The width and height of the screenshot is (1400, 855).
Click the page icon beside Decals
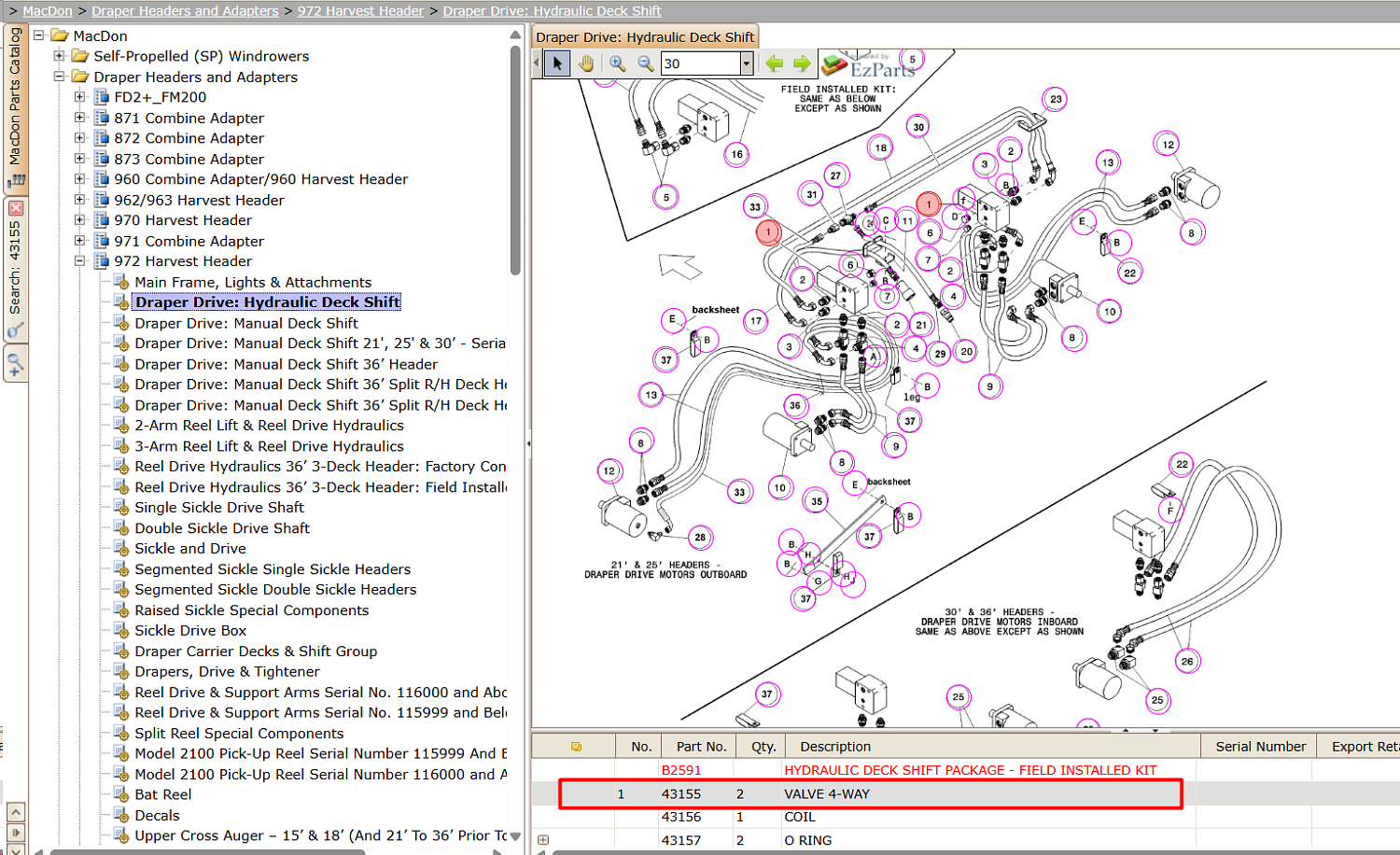(121, 815)
